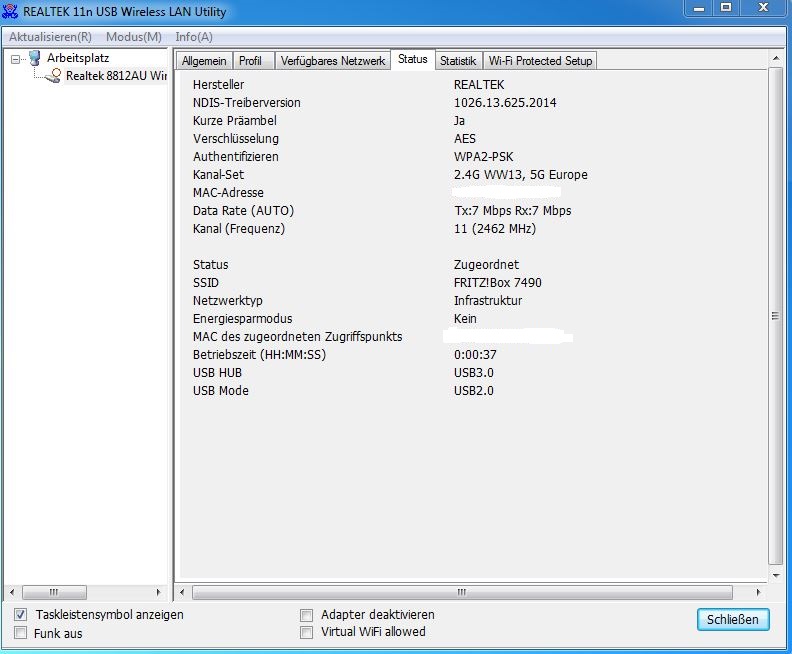Click the status panel horizontal scrollbar thumb
This screenshot has height=654, width=792.
[462, 592]
